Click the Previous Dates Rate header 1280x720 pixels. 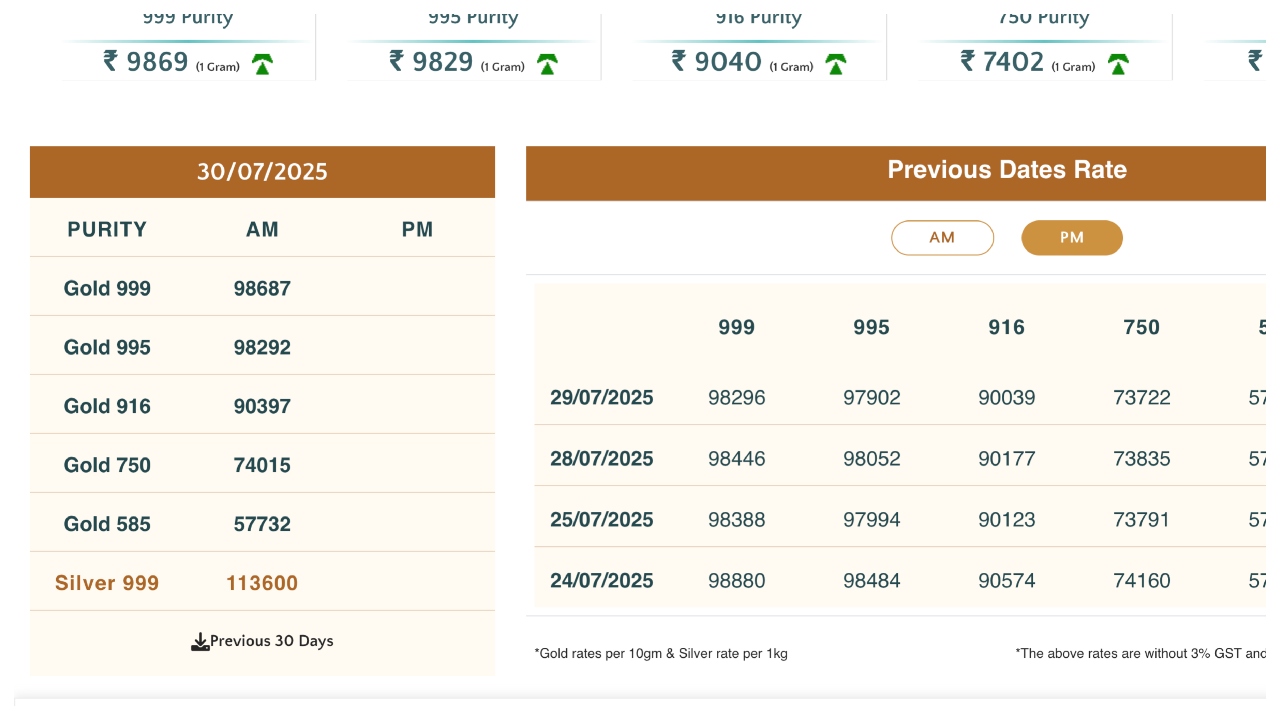1006,170
